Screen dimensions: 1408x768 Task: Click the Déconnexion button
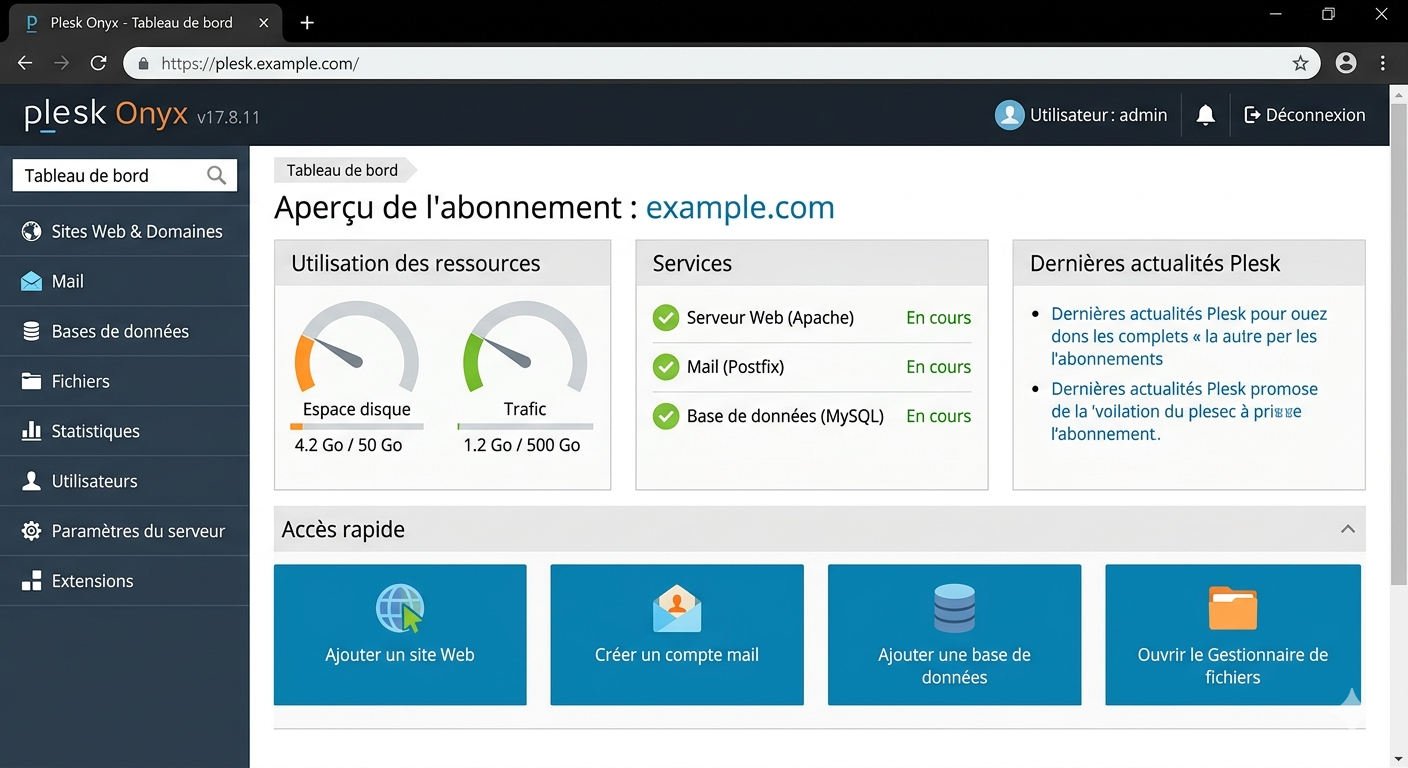pos(1304,115)
